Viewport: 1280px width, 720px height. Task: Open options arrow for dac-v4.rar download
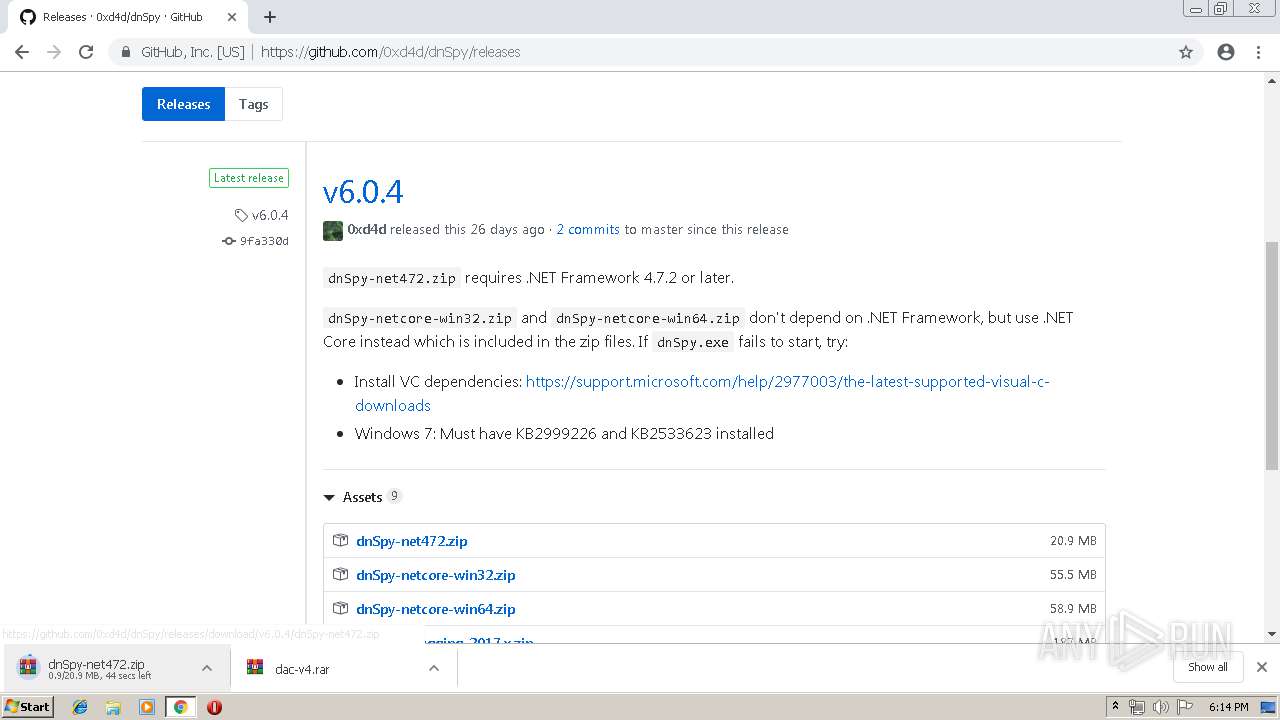click(434, 668)
